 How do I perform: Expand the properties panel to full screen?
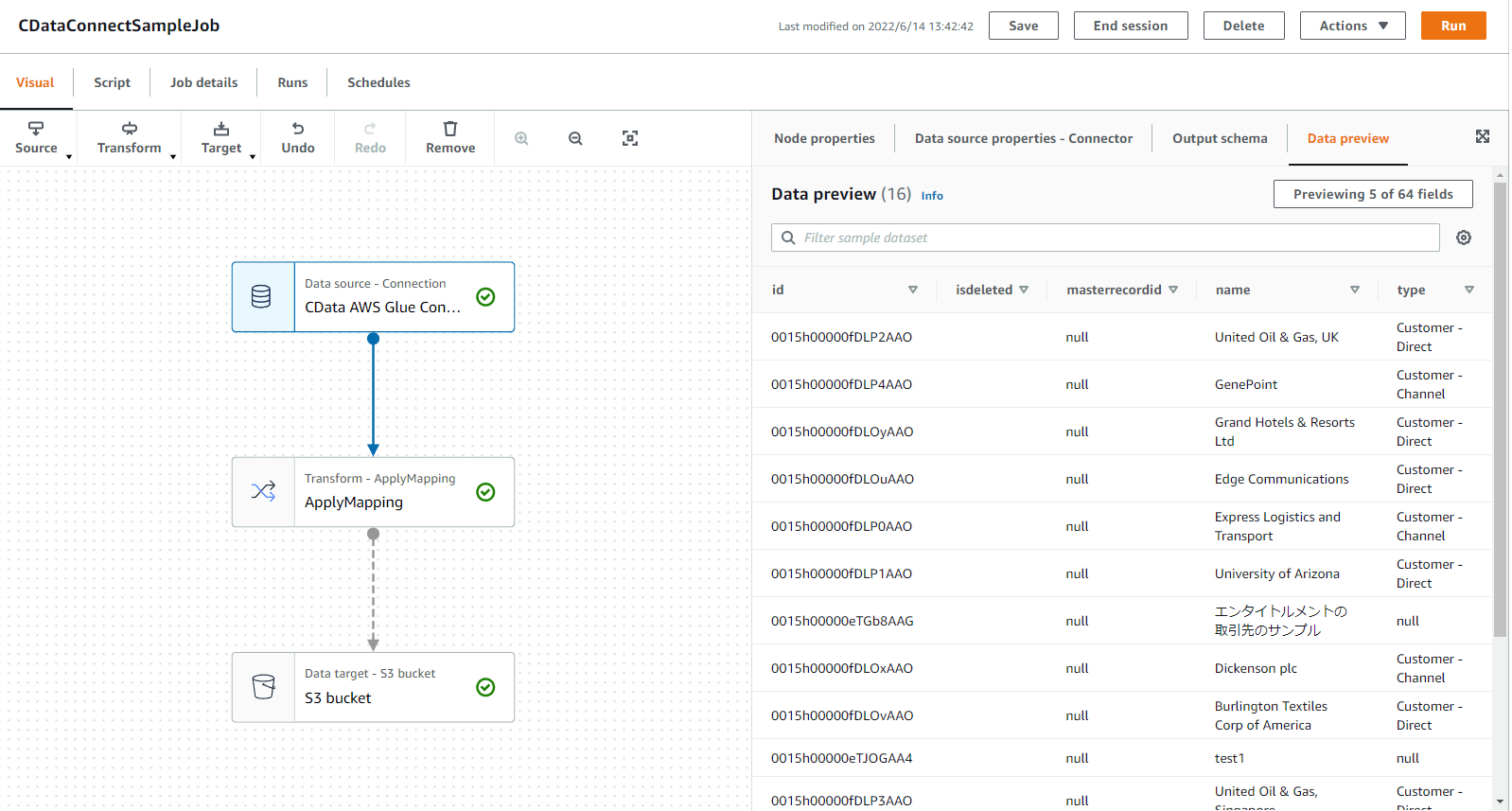[1483, 137]
